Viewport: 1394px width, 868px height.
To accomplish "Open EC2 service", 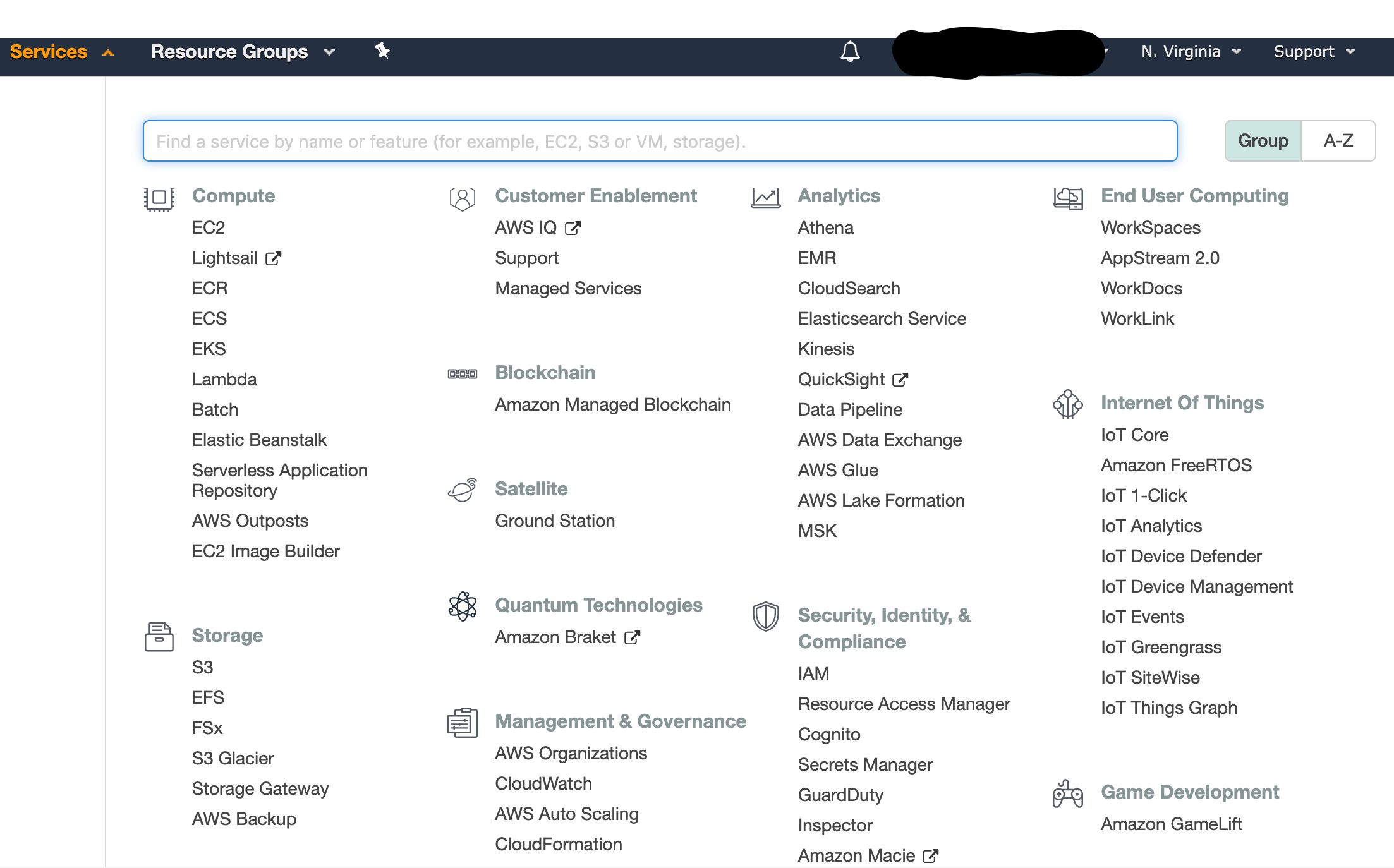I will (x=209, y=227).
